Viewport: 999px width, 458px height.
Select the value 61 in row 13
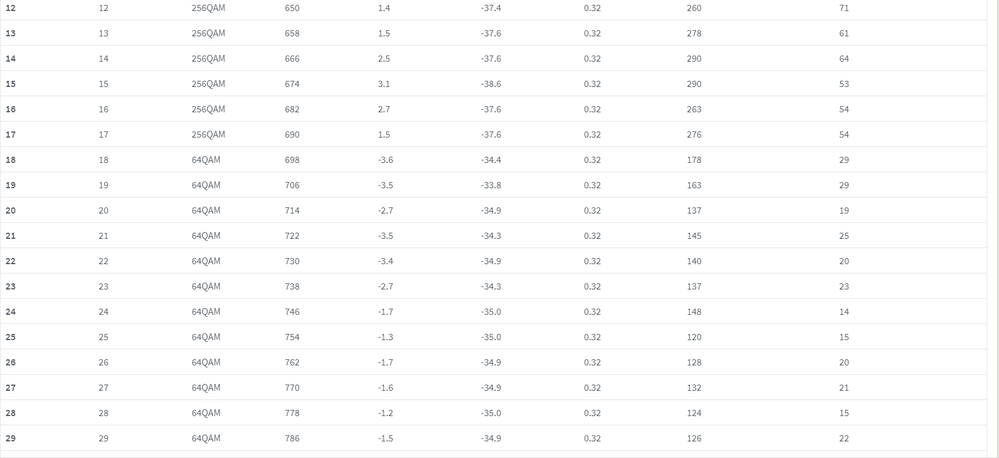tap(844, 33)
